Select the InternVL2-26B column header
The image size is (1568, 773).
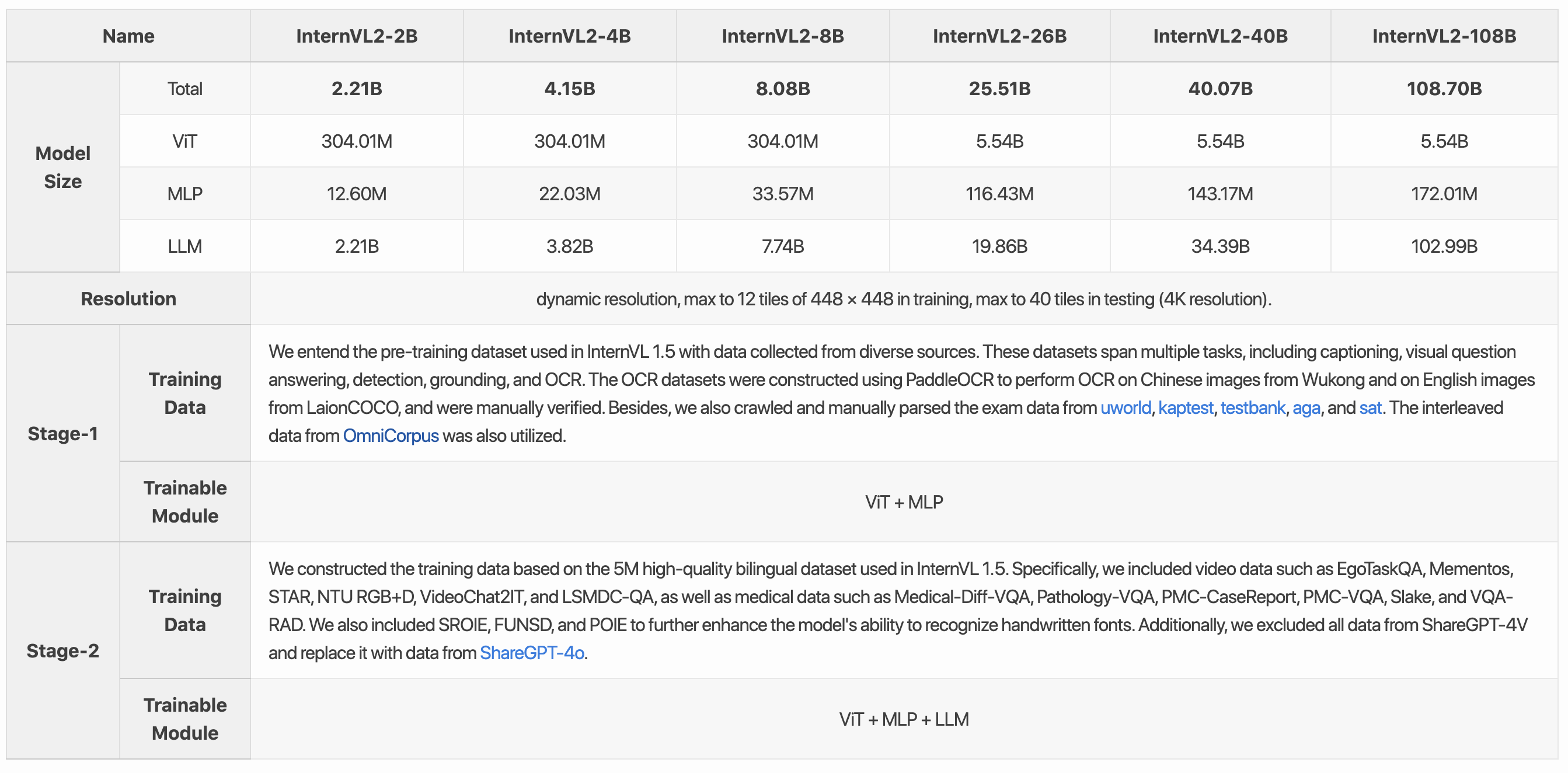pyautogui.click(x=999, y=36)
